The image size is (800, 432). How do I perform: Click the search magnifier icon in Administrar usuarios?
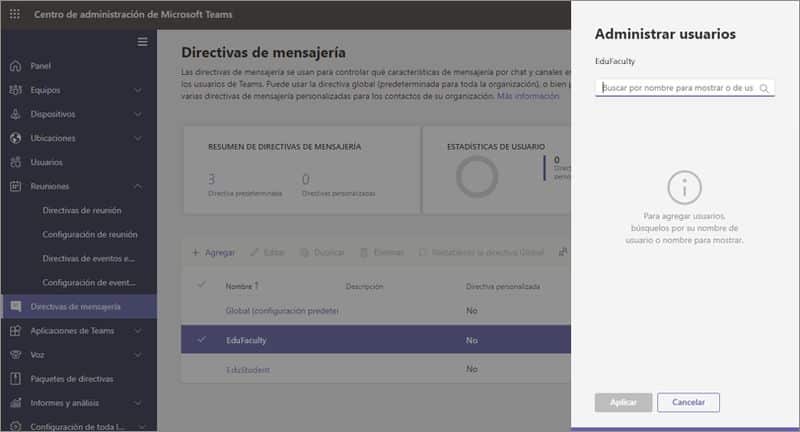[764, 88]
